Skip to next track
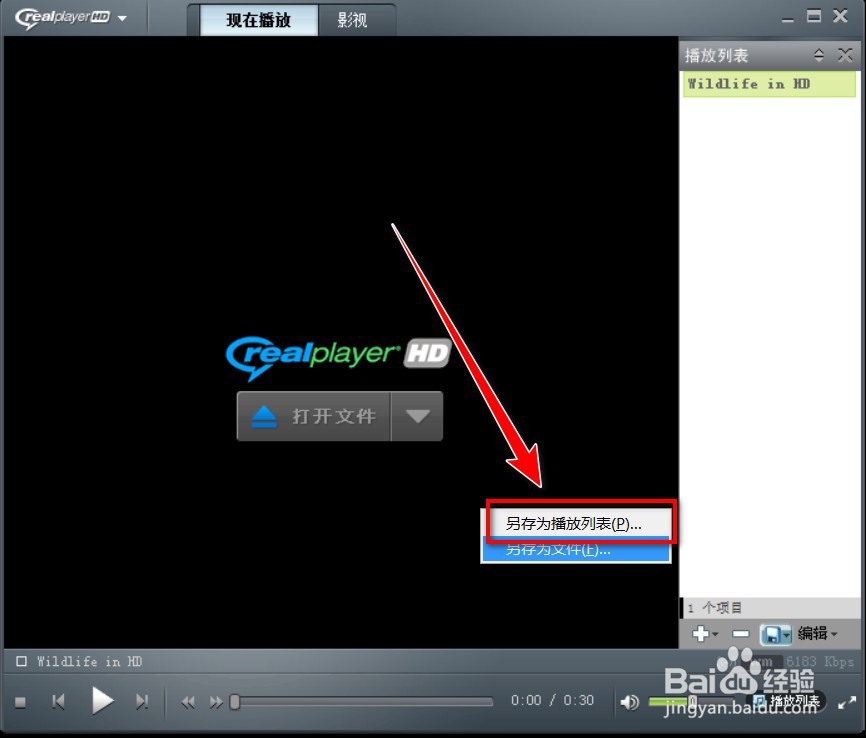The width and height of the screenshot is (866, 738). 142,702
